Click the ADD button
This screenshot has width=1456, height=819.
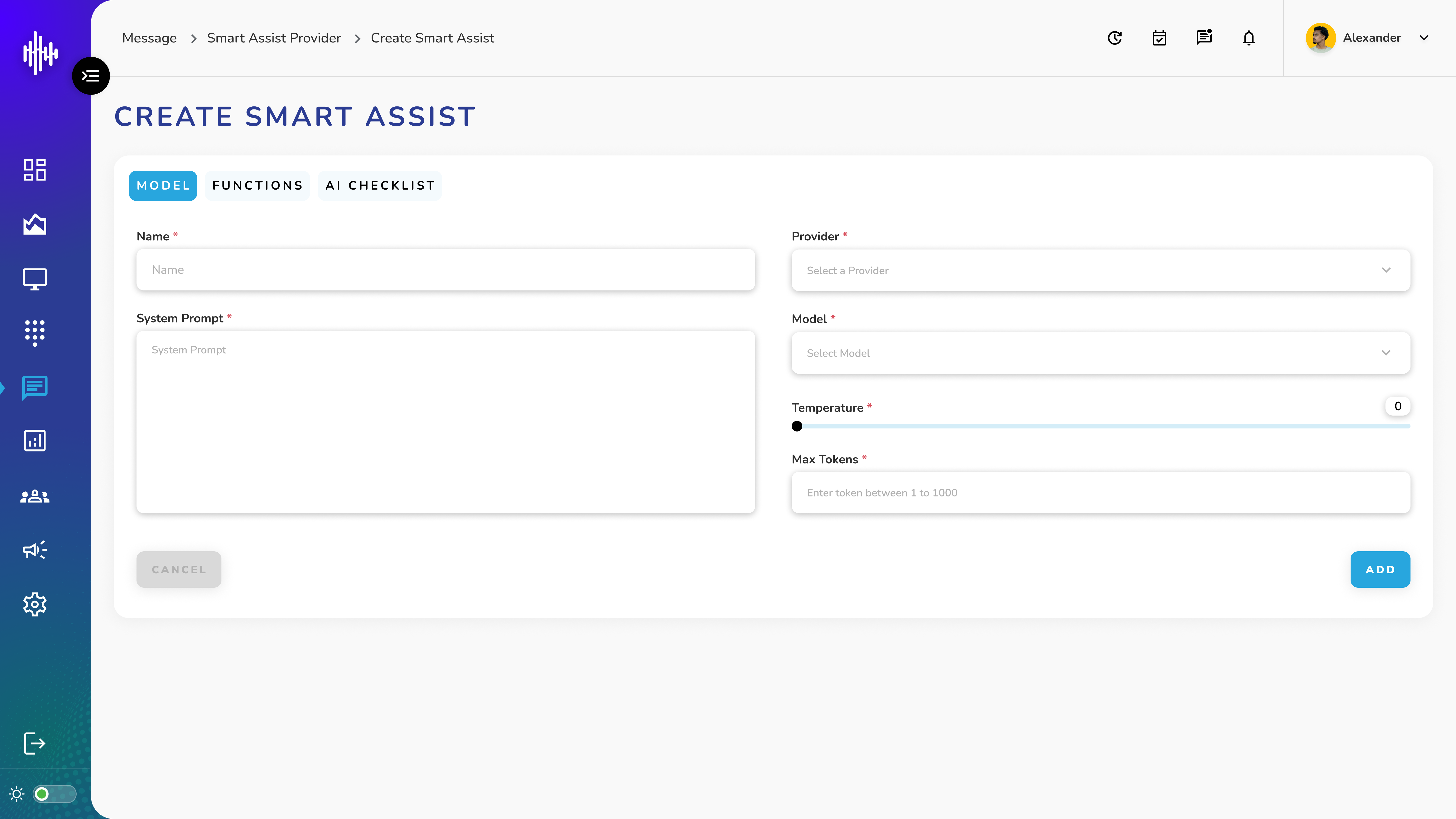click(x=1380, y=569)
